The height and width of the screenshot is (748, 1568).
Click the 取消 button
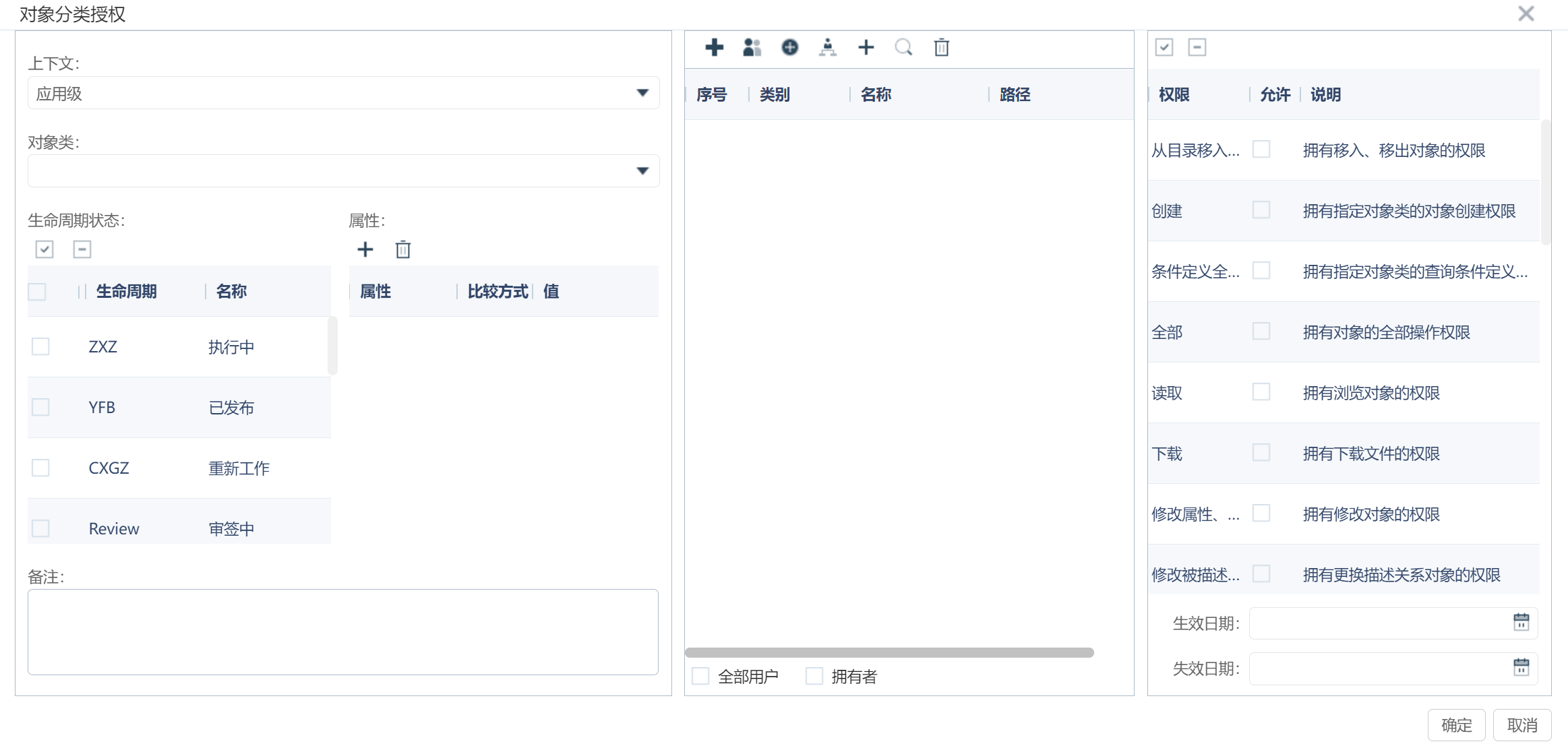(x=1522, y=725)
